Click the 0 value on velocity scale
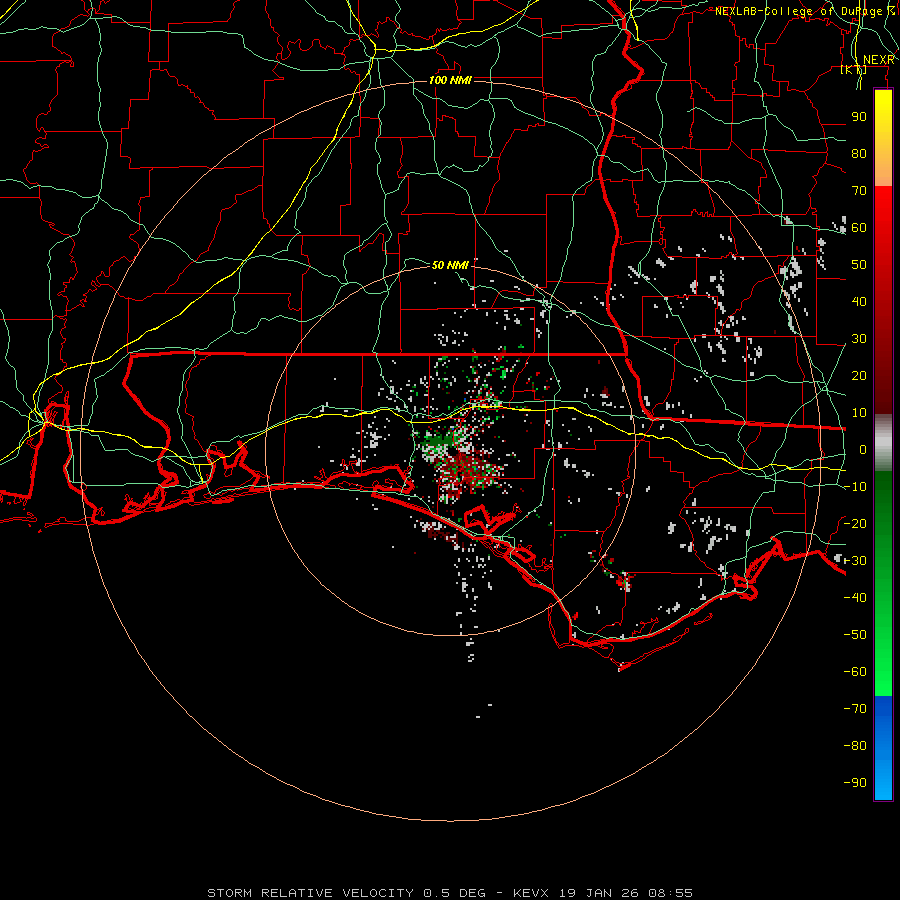900x900 pixels. click(863, 449)
